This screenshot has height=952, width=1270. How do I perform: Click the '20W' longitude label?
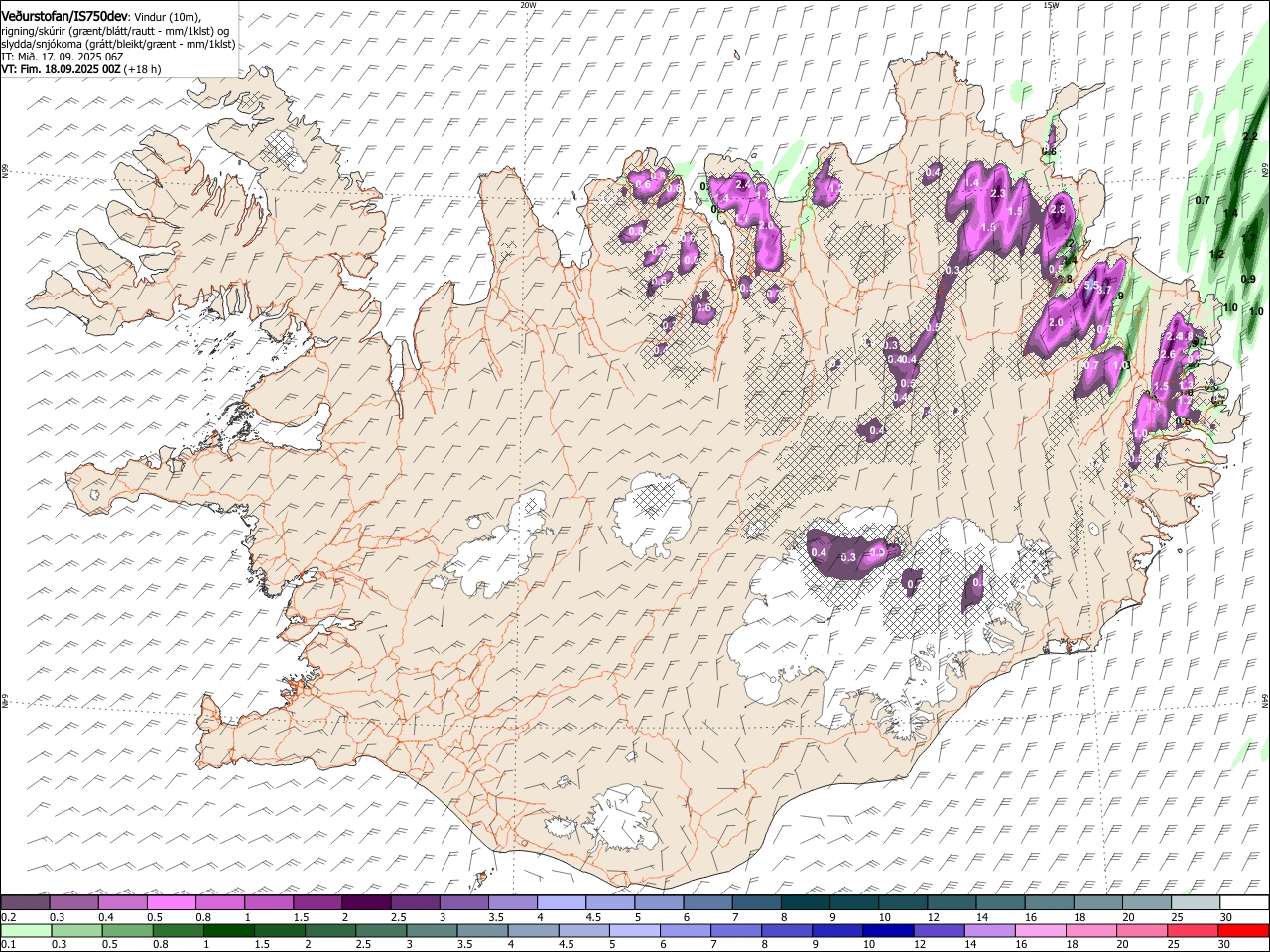pos(528,5)
